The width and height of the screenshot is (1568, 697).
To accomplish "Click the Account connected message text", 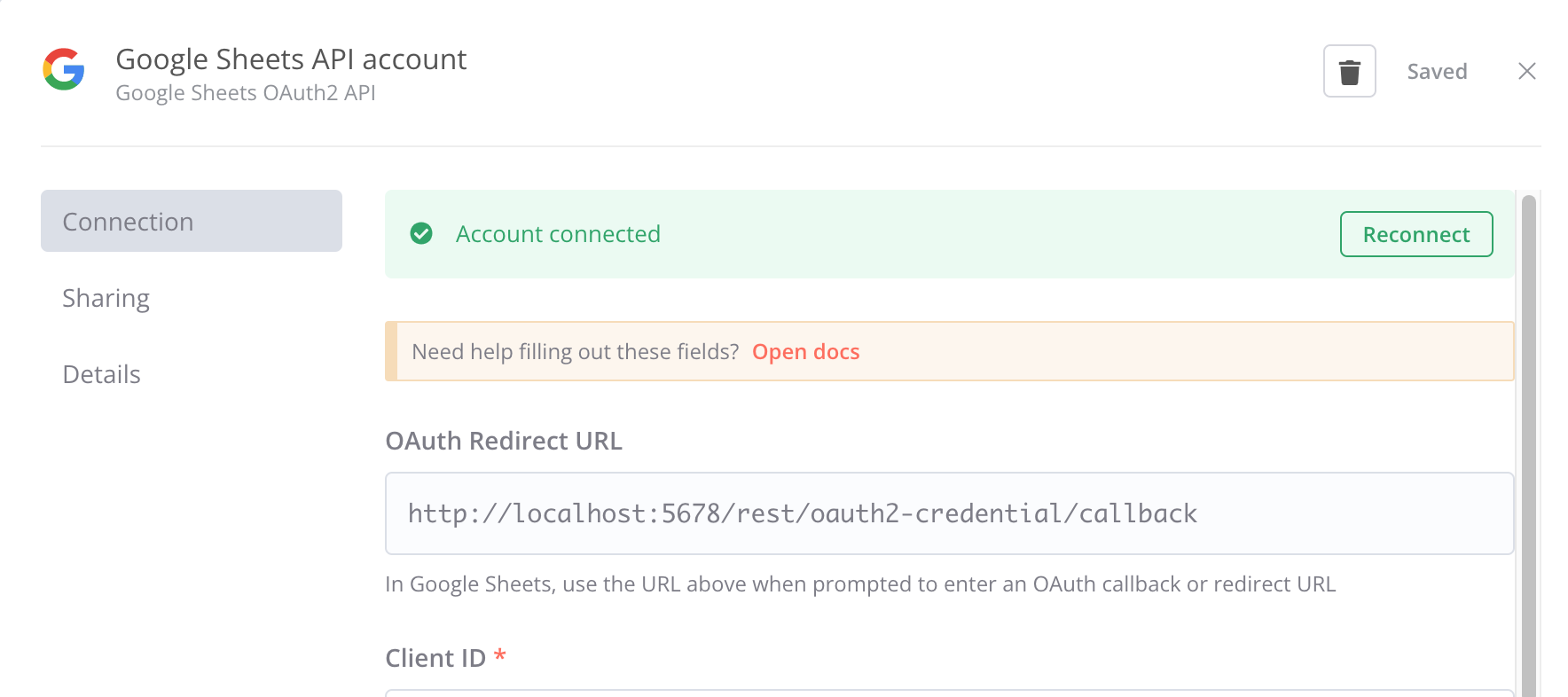I will tap(558, 234).
